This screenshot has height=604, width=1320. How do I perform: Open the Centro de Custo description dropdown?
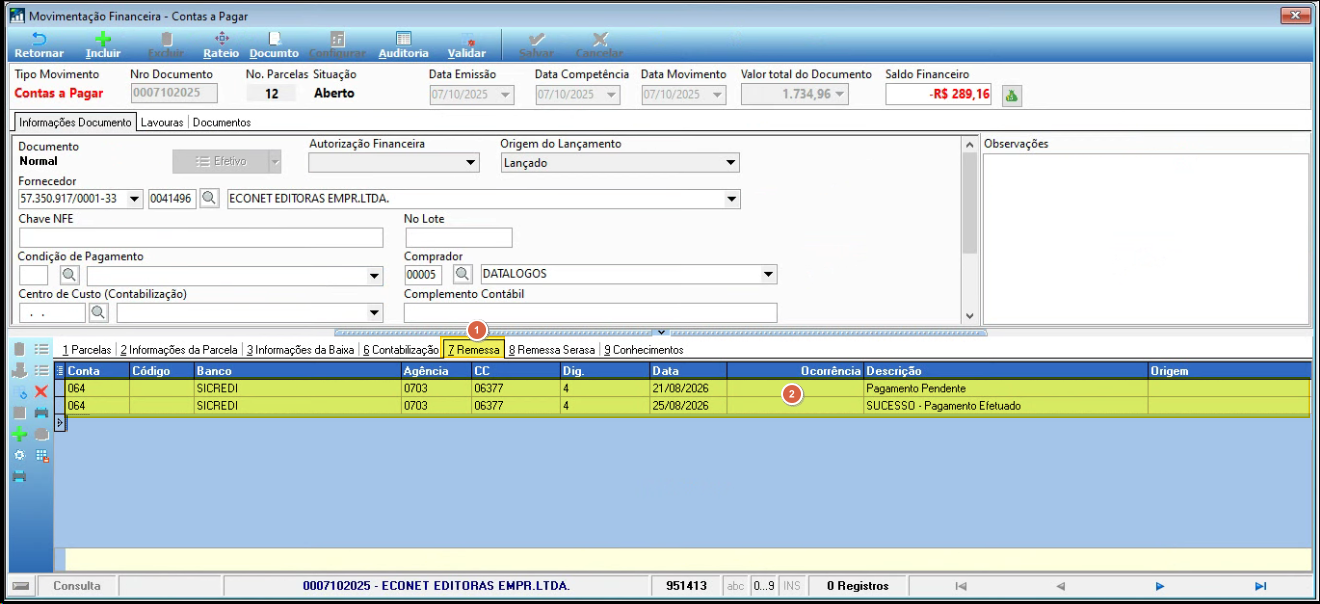375,313
